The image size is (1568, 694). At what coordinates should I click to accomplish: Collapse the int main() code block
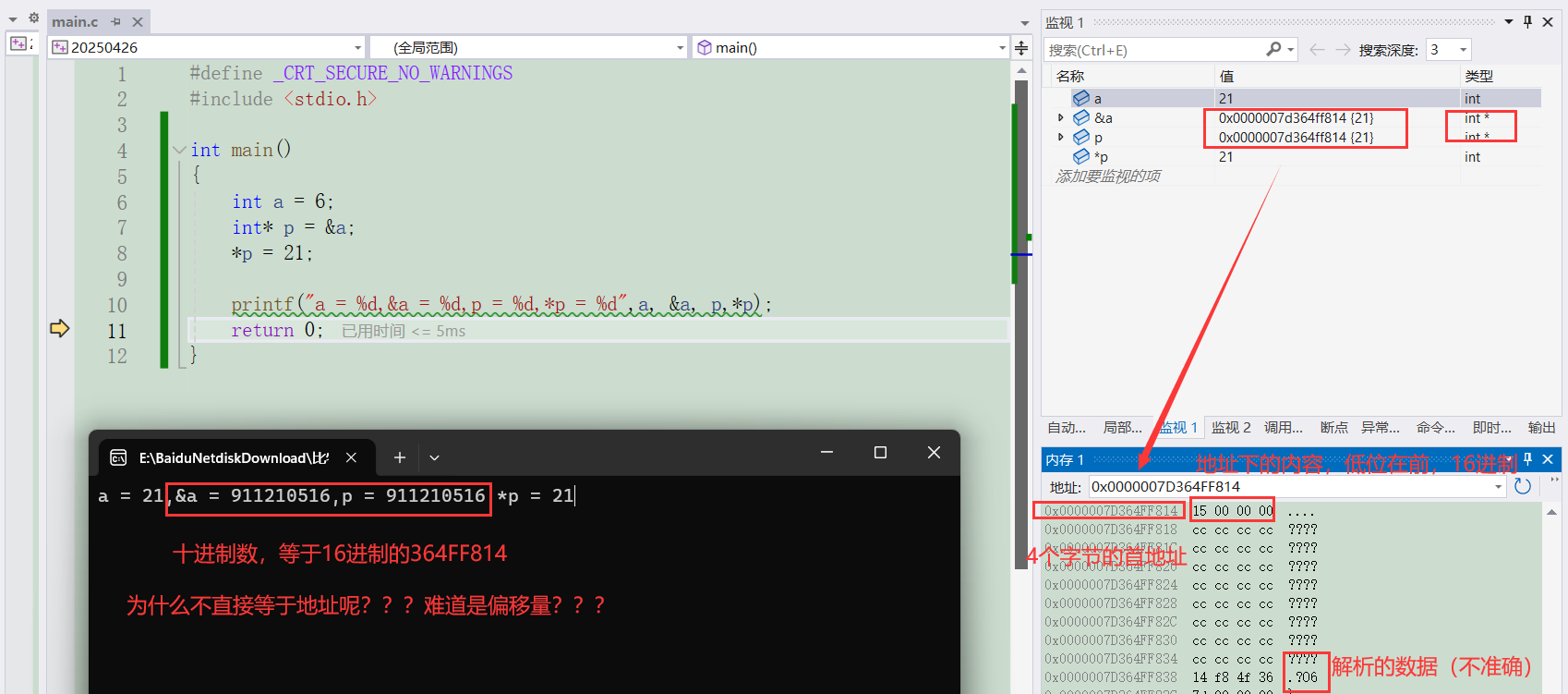point(179,150)
